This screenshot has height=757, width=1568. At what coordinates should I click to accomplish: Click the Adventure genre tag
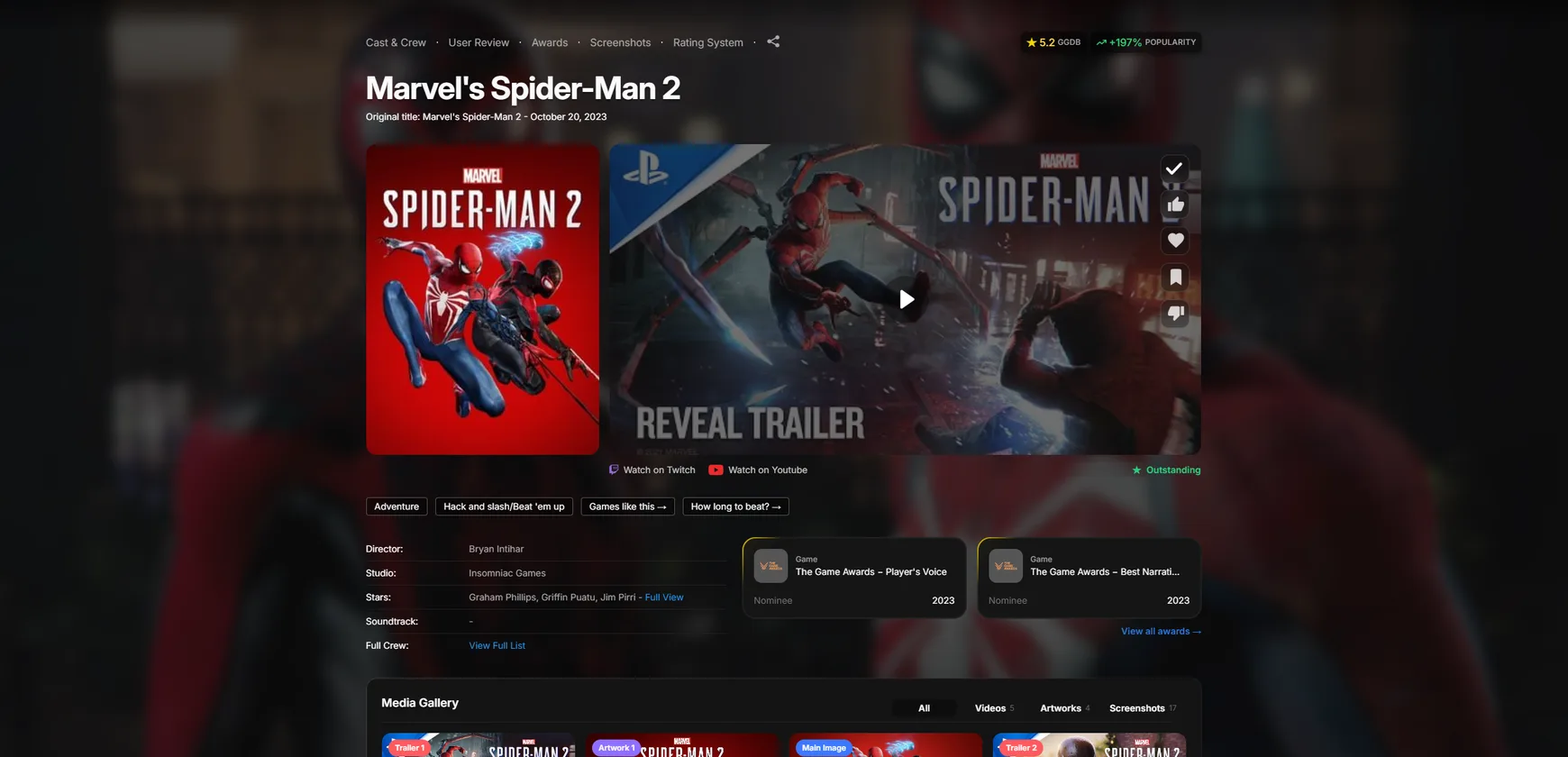397,506
